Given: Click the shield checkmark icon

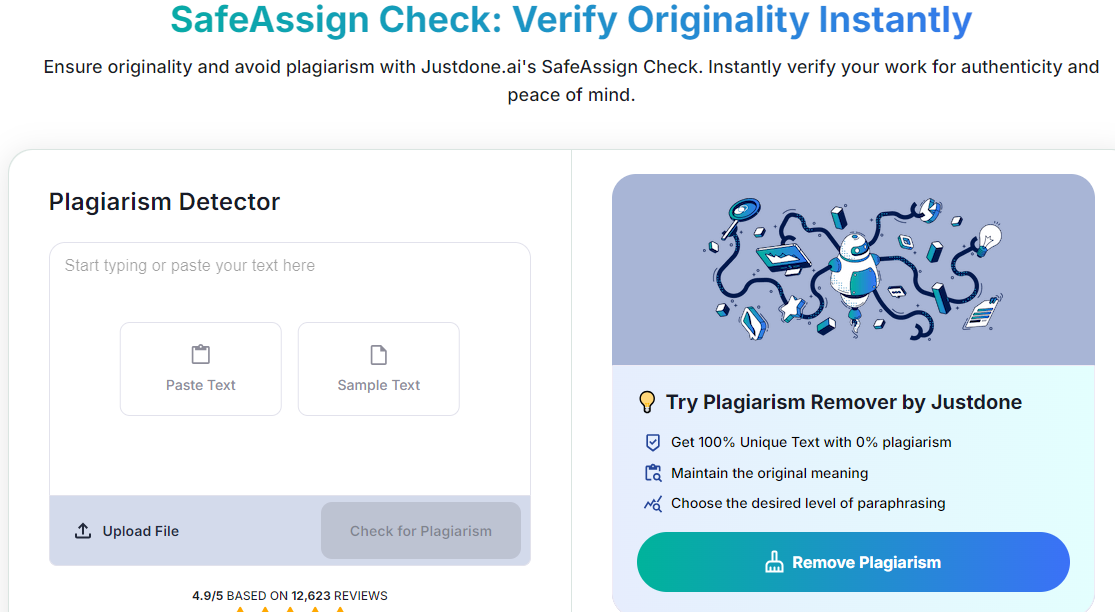Looking at the screenshot, I should tap(653, 442).
